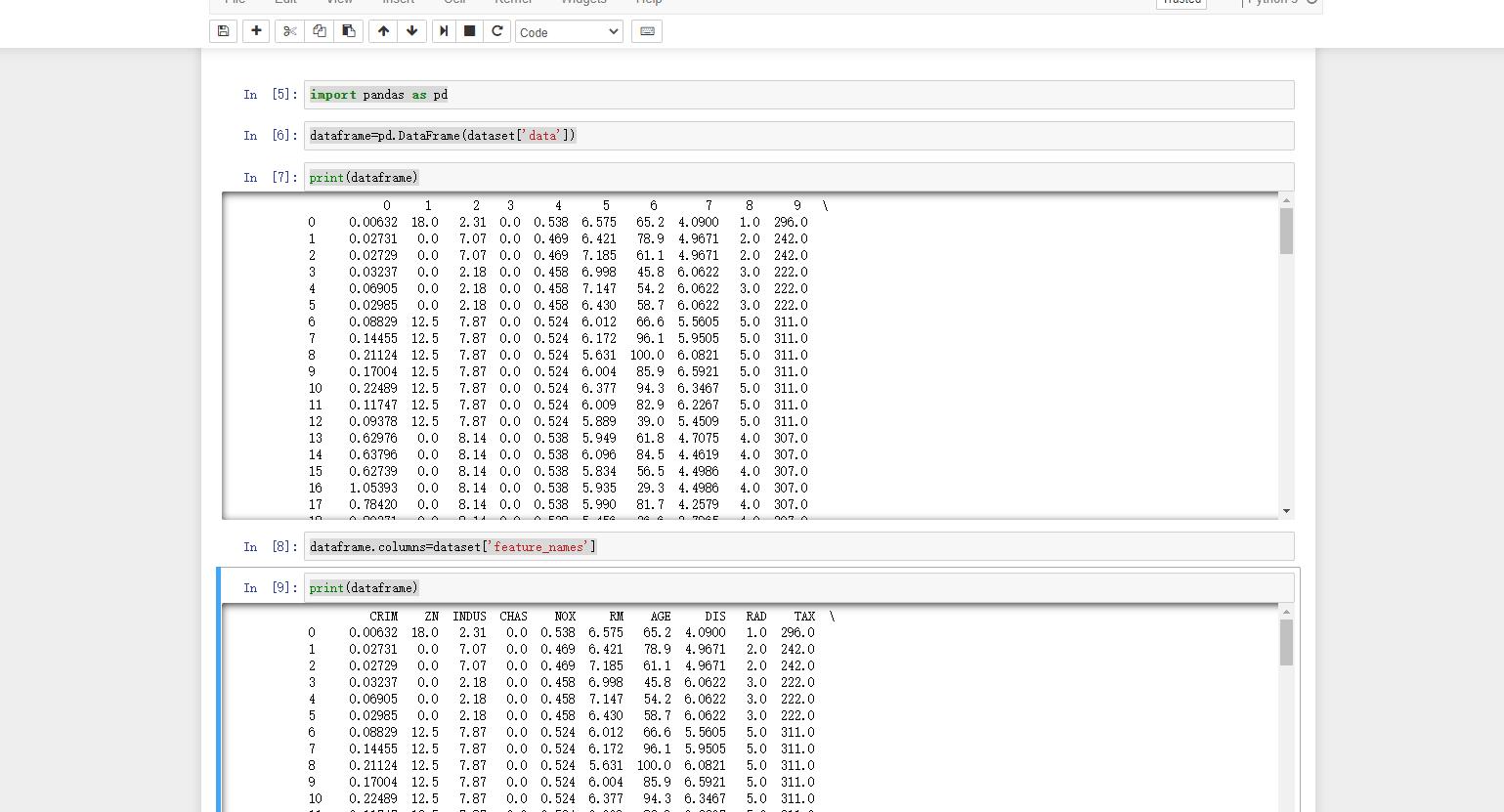Save the notebook with the floppy disk icon

tap(223, 31)
